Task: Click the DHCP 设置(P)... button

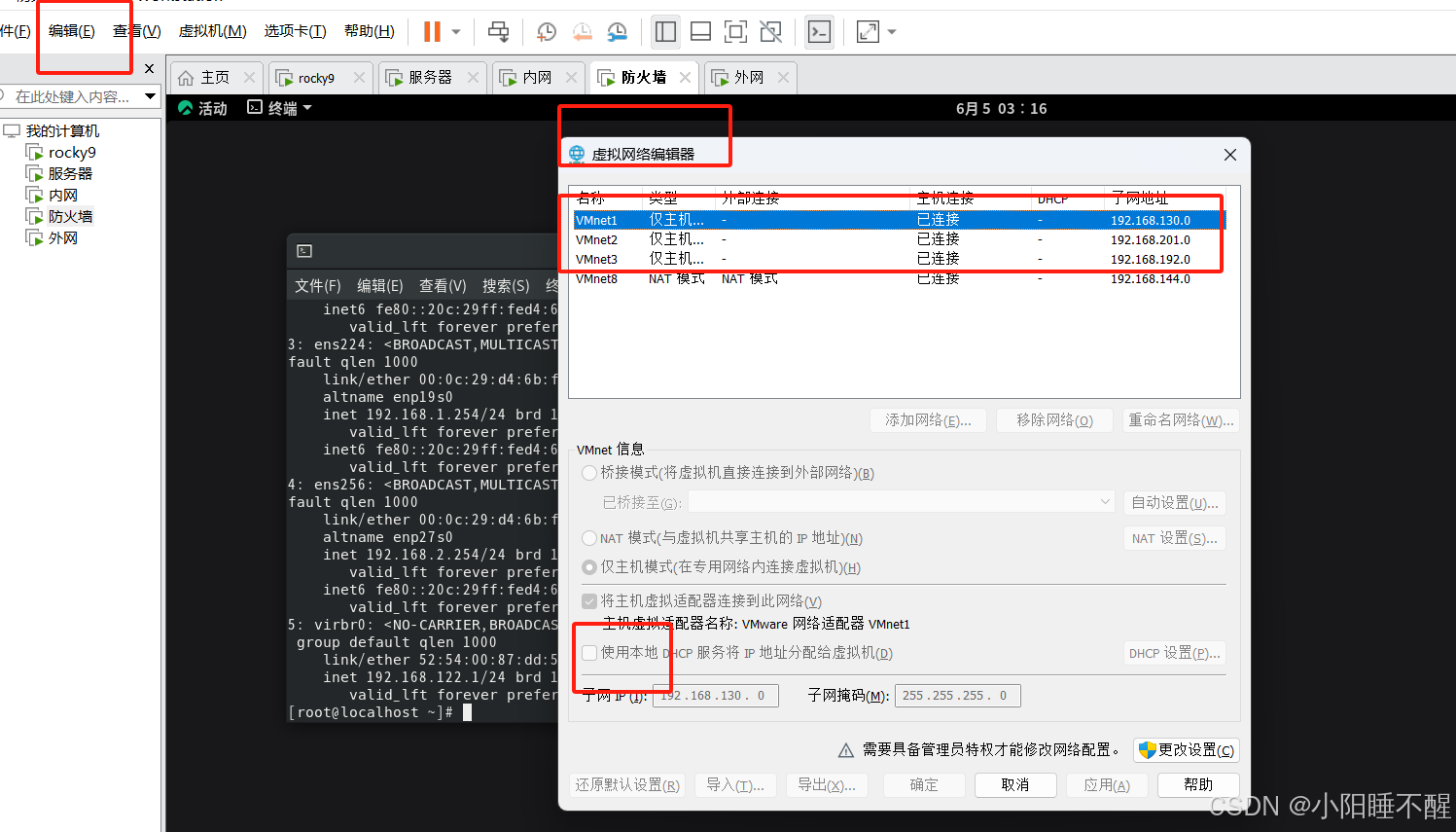Action: pos(1174,653)
